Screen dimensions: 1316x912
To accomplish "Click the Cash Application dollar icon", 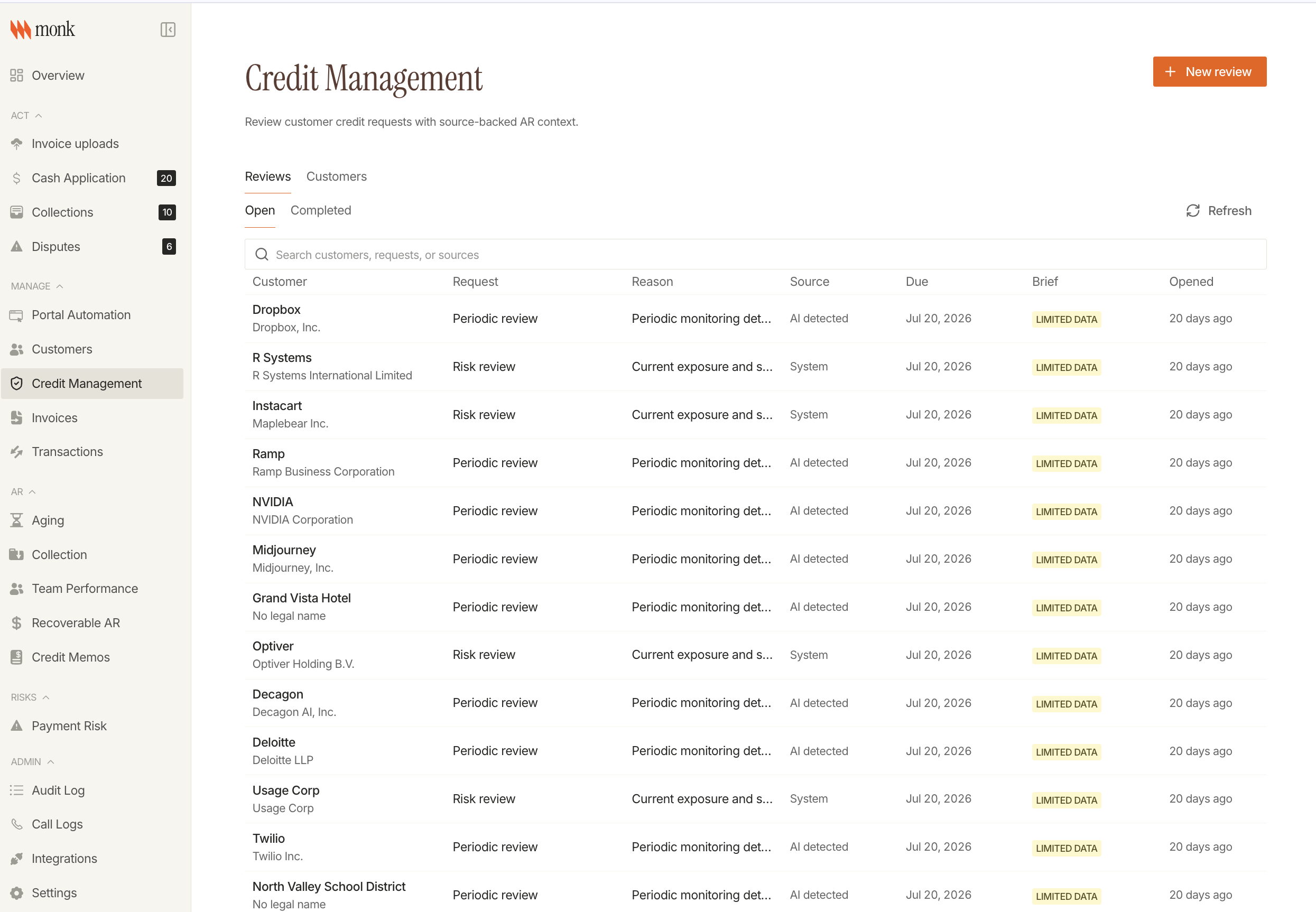I will (16, 178).
